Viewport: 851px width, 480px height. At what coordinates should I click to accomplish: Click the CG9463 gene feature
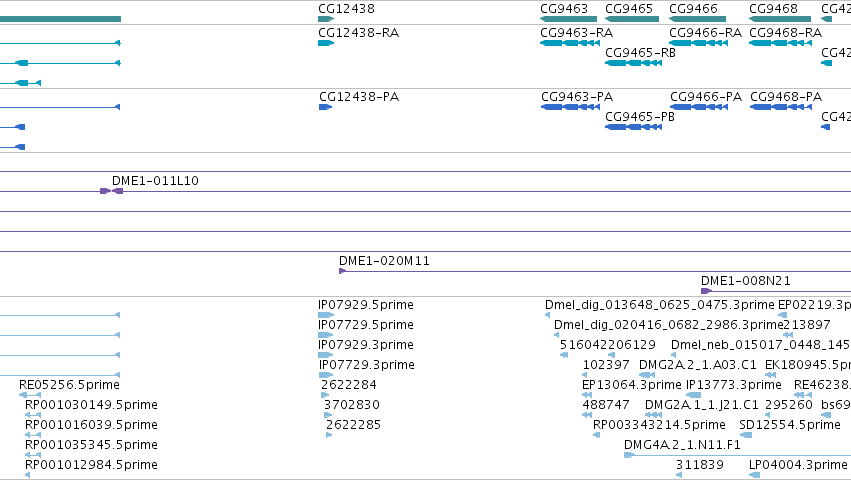[568, 19]
